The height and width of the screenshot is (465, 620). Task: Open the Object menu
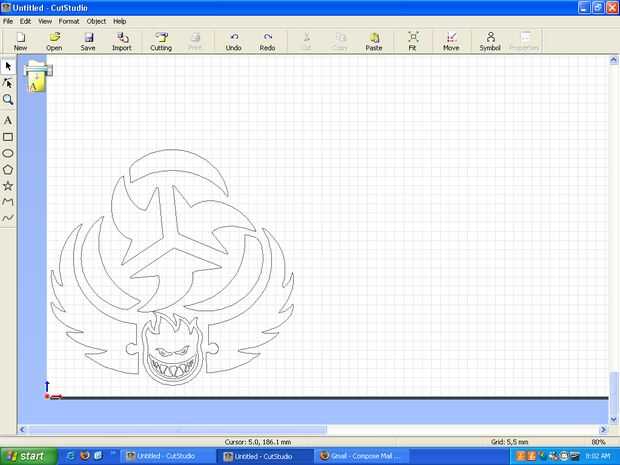tap(96, 21)
